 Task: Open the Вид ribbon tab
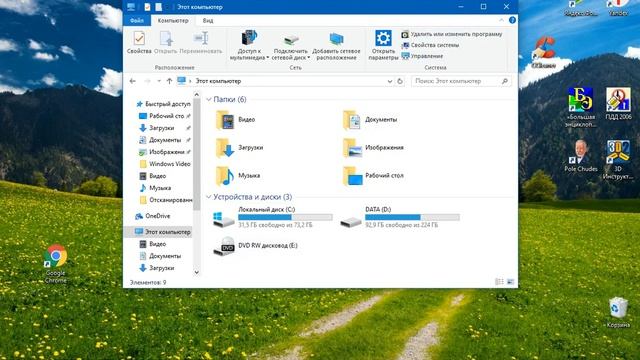click(208, 20)
